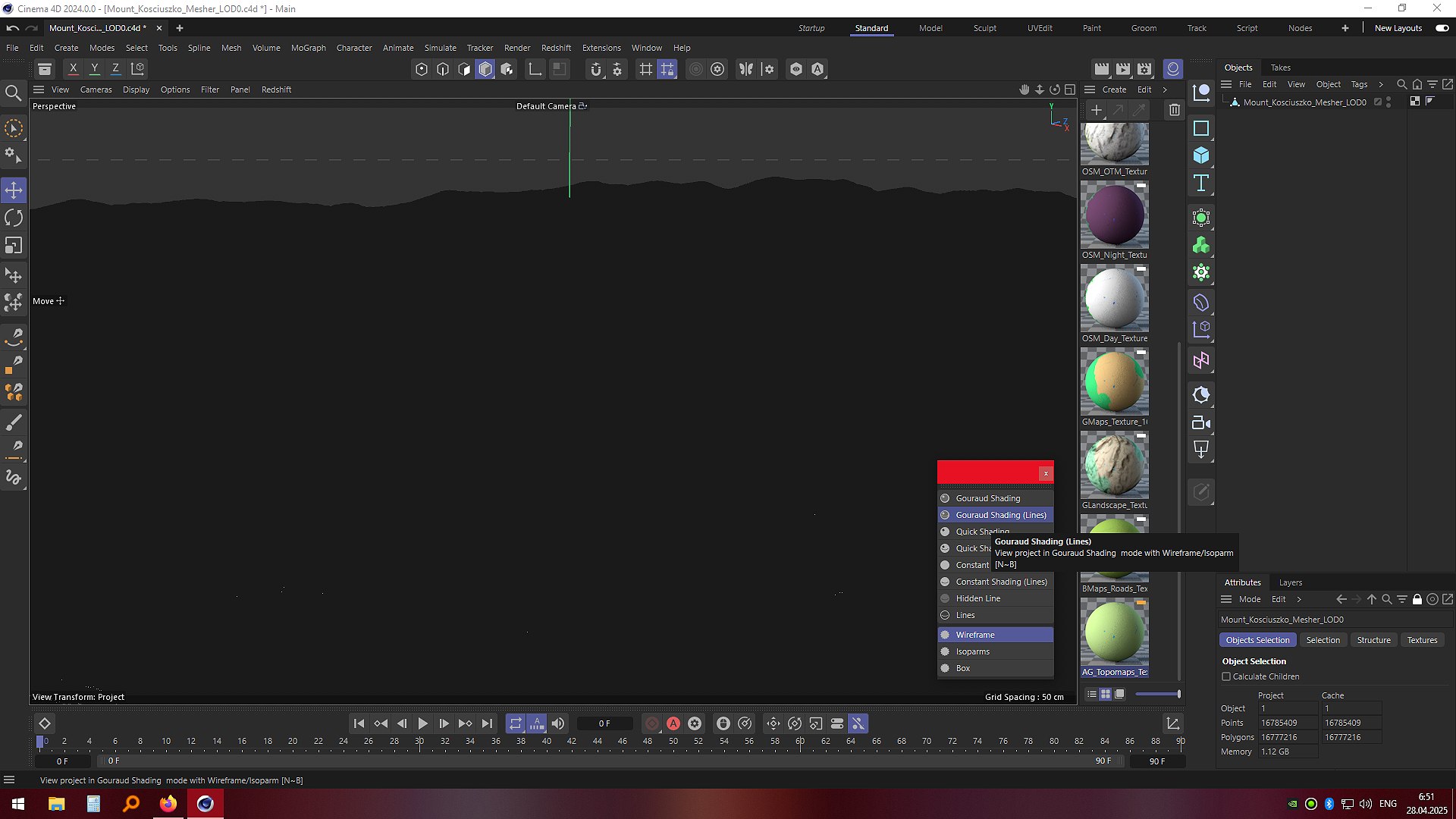Open the Textures attribute tab
The image size is (1456, 819).
tap(1422, 640)
